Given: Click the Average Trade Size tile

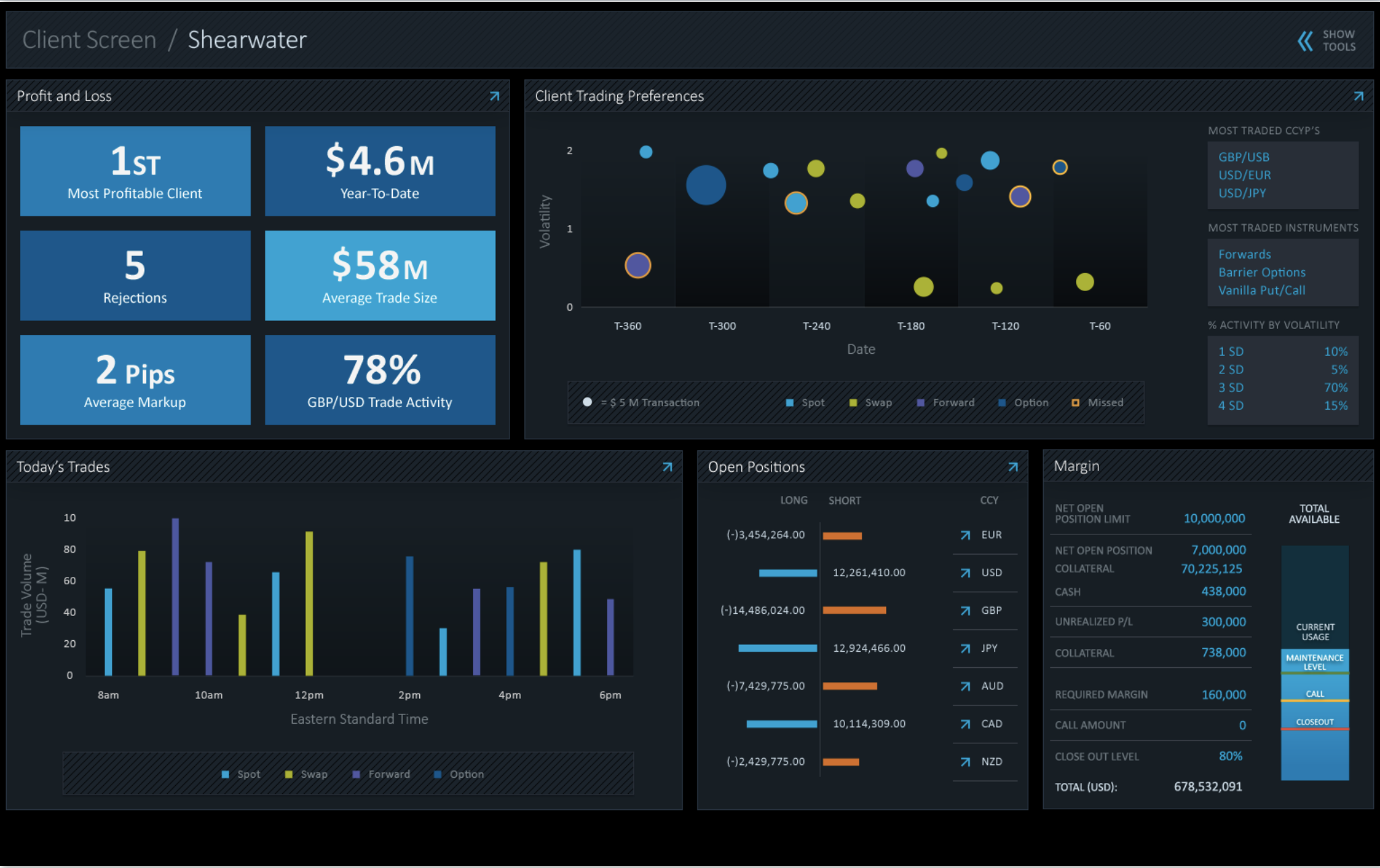Looking at the screenshot, I should 380,276.
